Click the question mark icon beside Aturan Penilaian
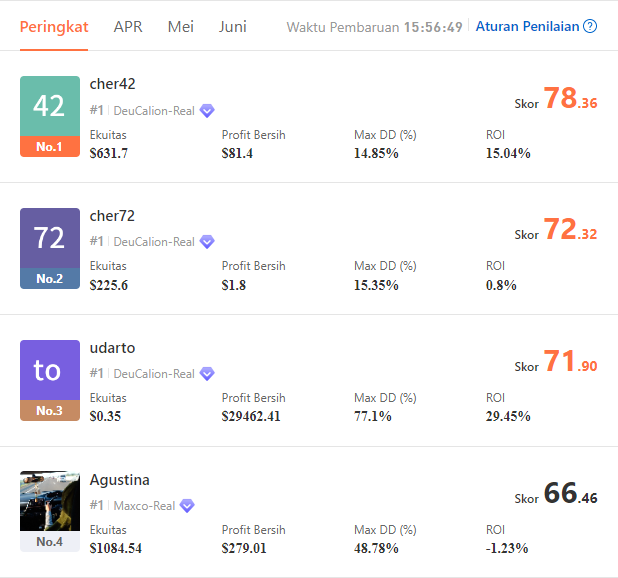This screenshot has width=618, height=578. [x=590, y=26]
